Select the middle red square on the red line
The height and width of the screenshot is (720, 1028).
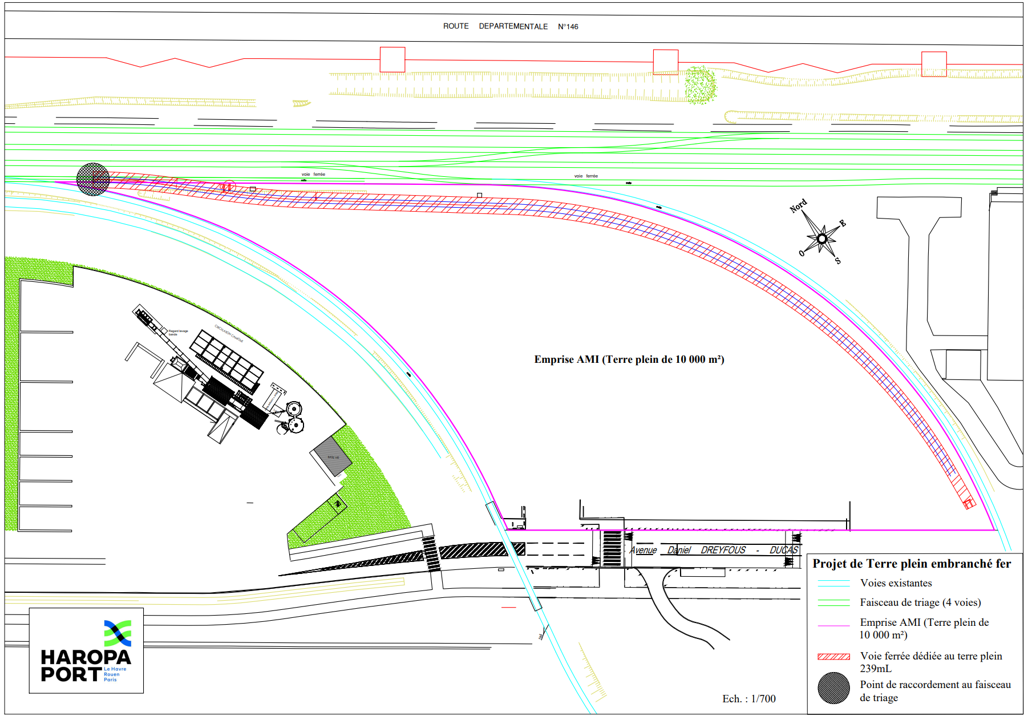665,62
